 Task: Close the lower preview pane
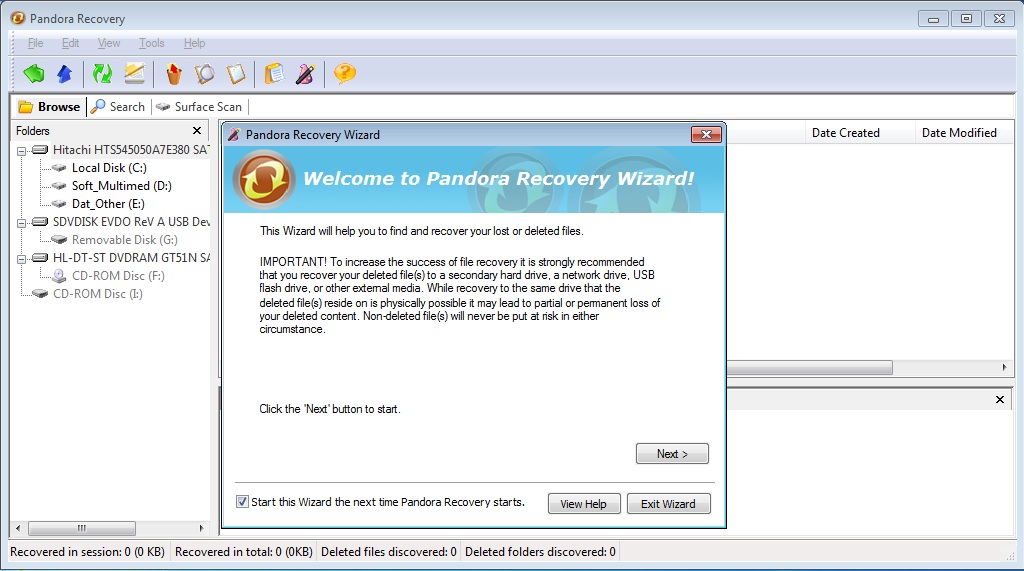click(999, 399)
